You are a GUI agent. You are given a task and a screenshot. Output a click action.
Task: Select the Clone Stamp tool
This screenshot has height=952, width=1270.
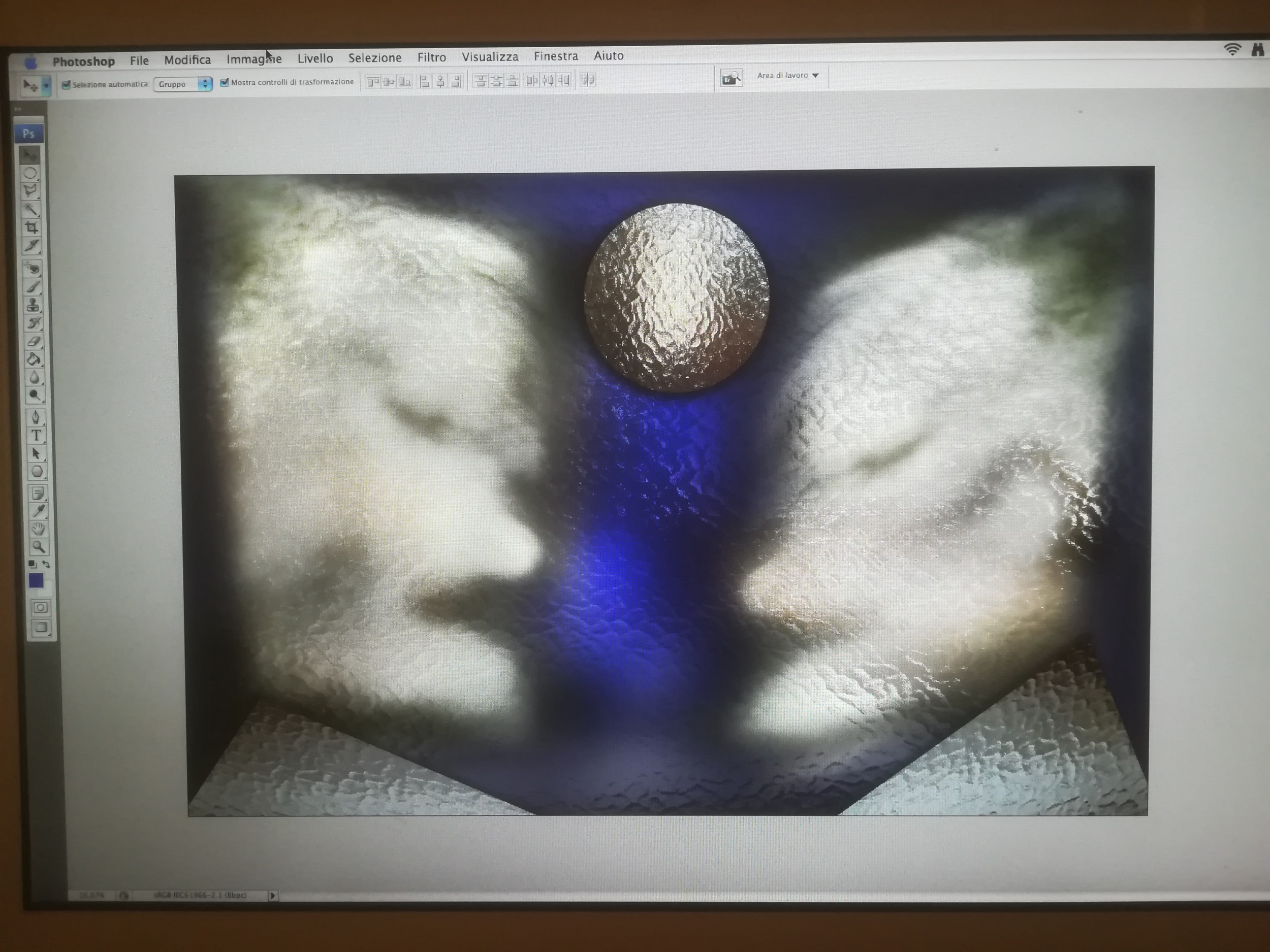coord(34,305)
